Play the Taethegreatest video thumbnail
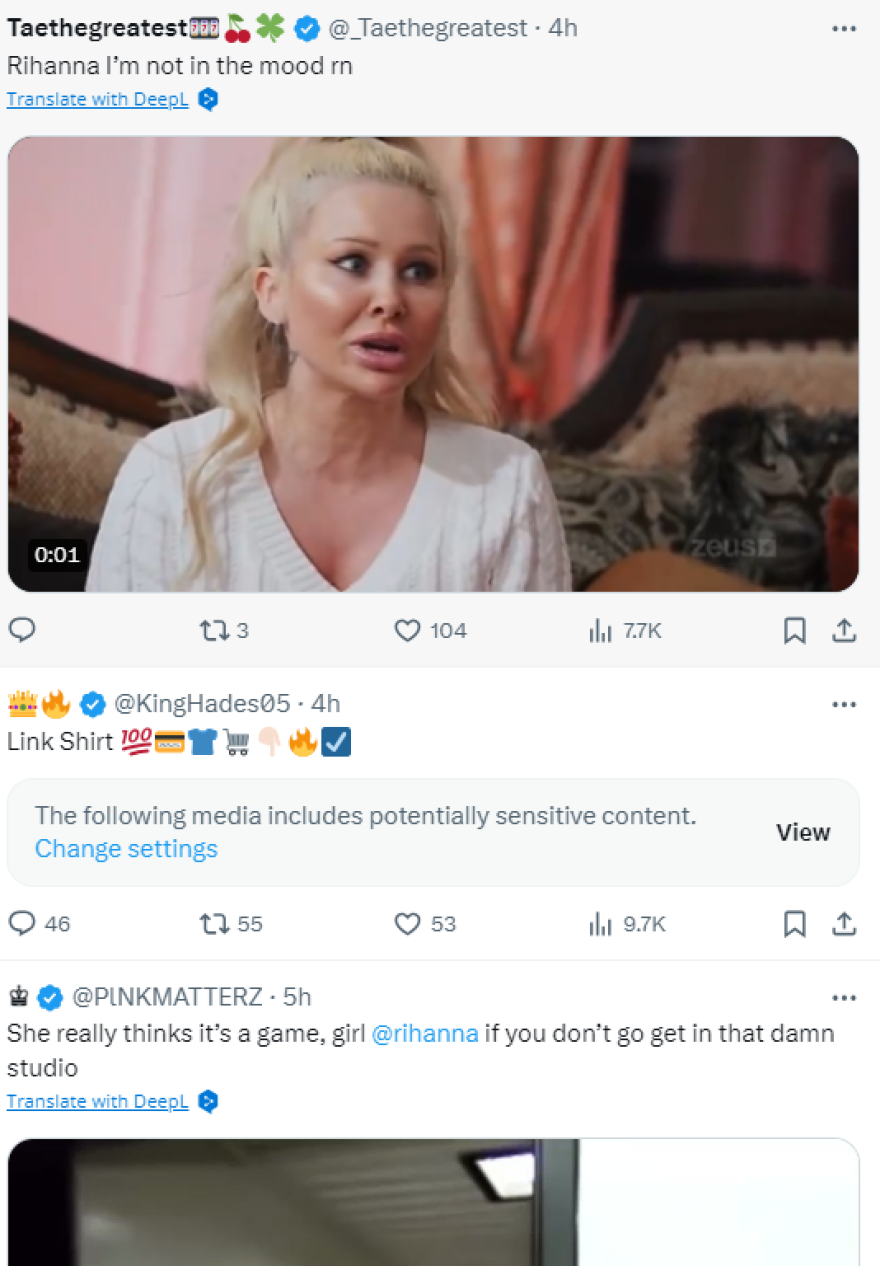Viewport: 880px width, 1266px height. pyautogui.click(x=433, y=364)
